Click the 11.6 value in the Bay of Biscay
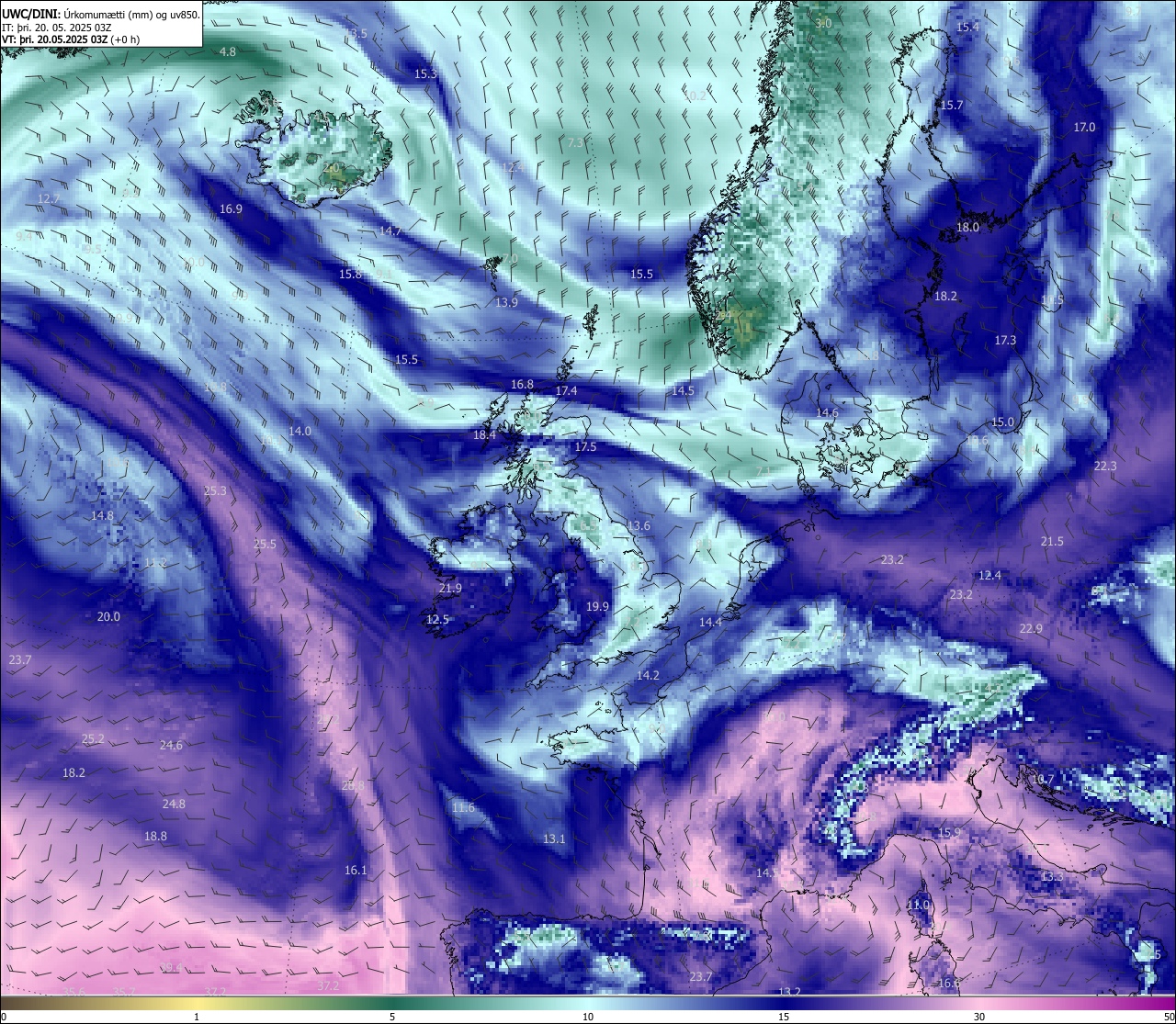This screenshot has width=1176, height=1024. 463,807
